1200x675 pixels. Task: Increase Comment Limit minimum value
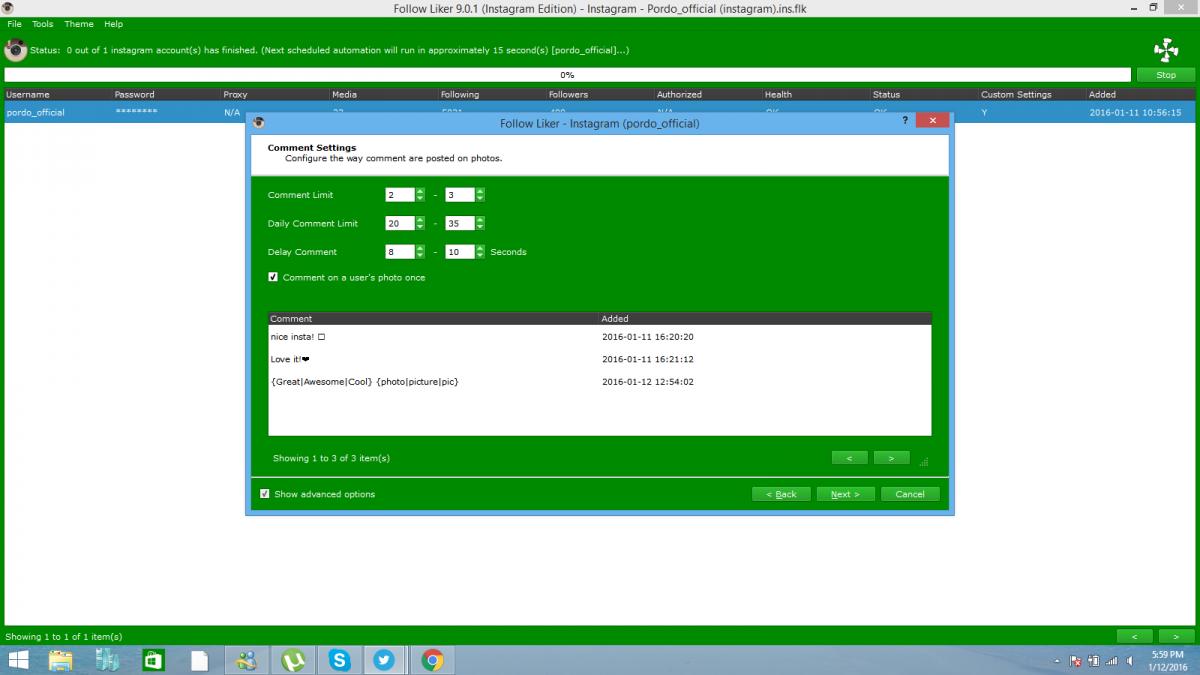tap(420, 192)
